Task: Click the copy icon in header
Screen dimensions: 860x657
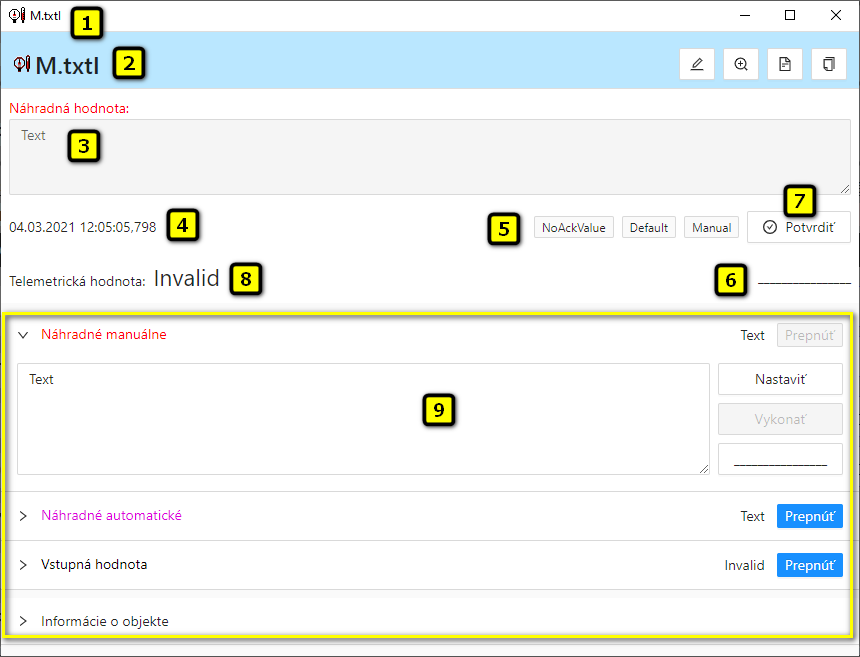Action: pyautogui.click(x=829, y=64)
